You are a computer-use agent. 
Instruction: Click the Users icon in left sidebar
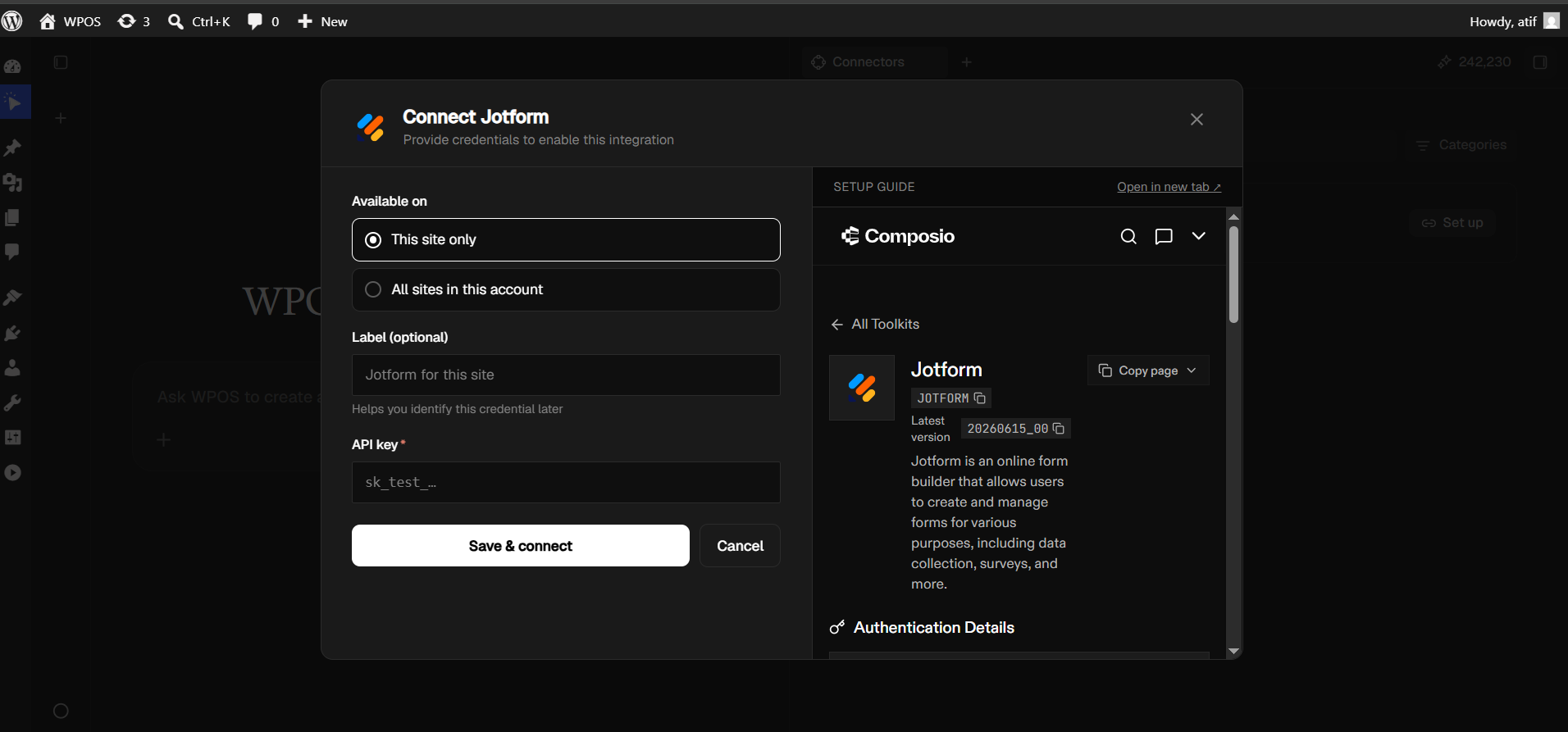(x=12, y=367)
